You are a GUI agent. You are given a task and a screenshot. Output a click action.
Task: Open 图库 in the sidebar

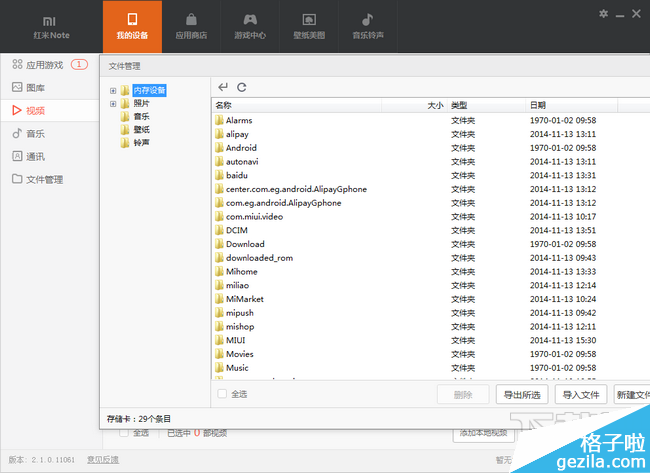pyautogui.click(x=50, y=87)
